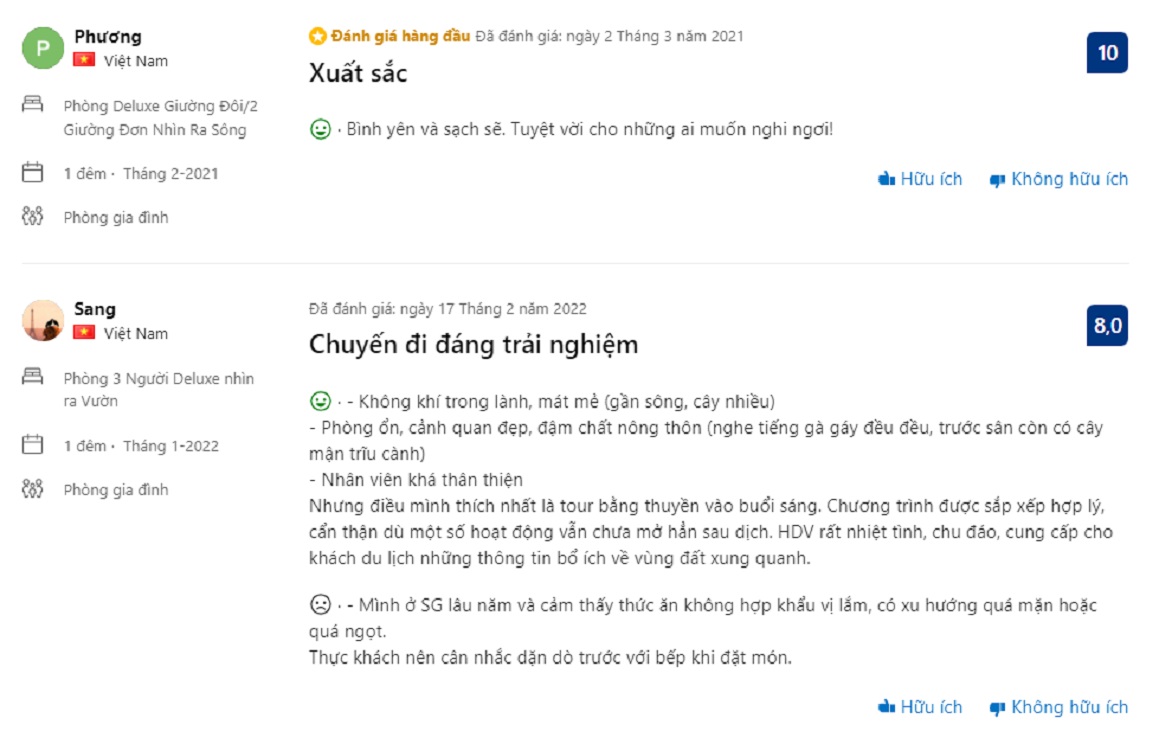1159x750 pixels.
Task: Mark Phương's review as Hữu ích
Action: click(x=920, y=179)
